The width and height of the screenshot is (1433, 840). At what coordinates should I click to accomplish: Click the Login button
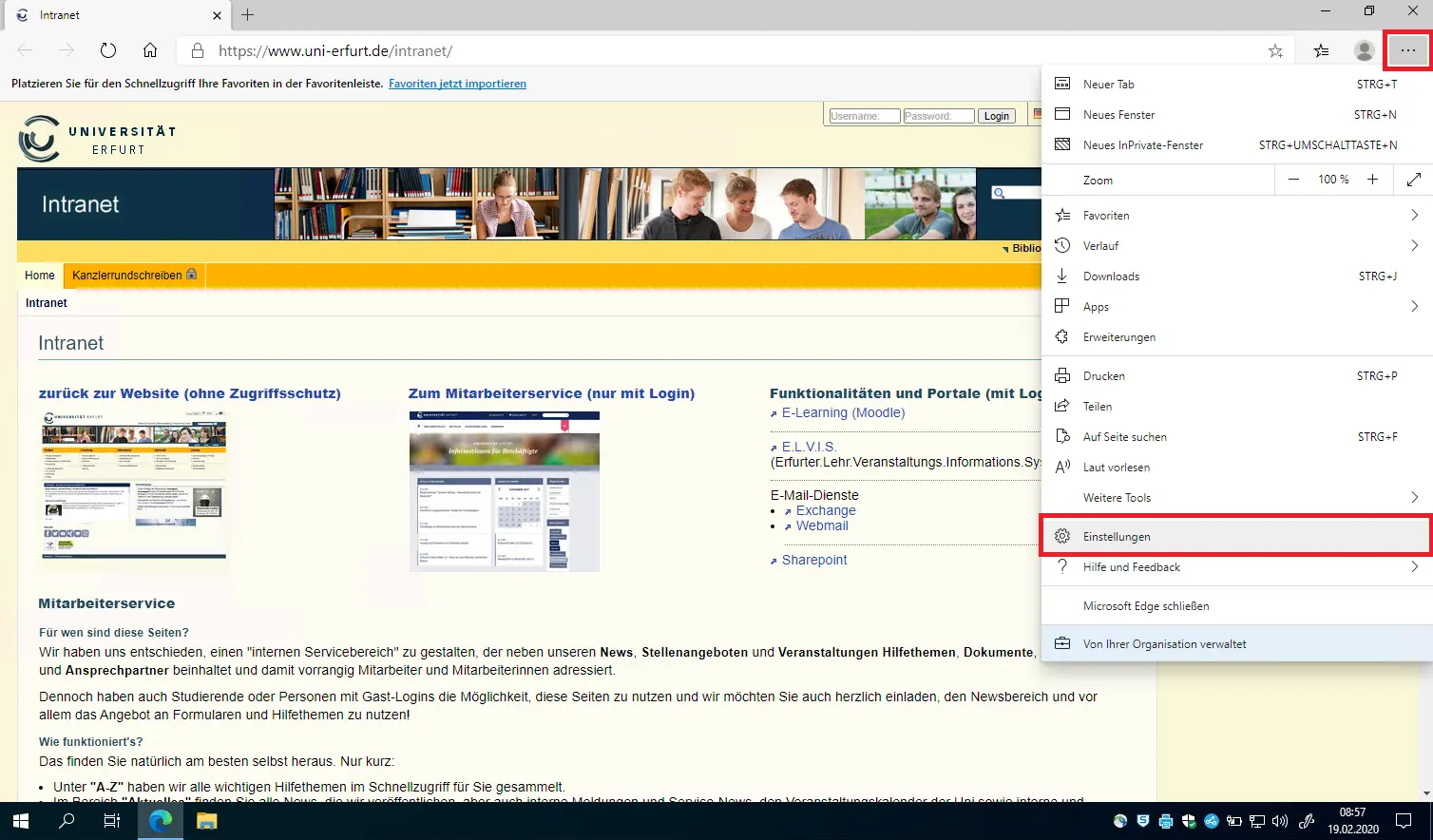tap(996, 116)
